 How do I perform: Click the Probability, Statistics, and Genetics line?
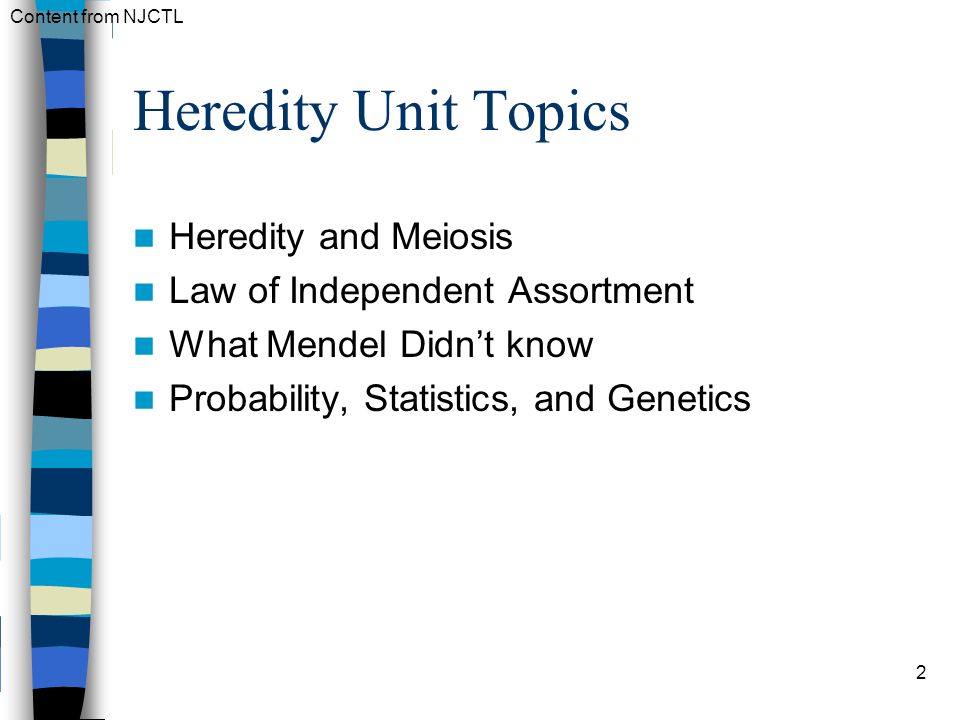click(x=460, y=399)
